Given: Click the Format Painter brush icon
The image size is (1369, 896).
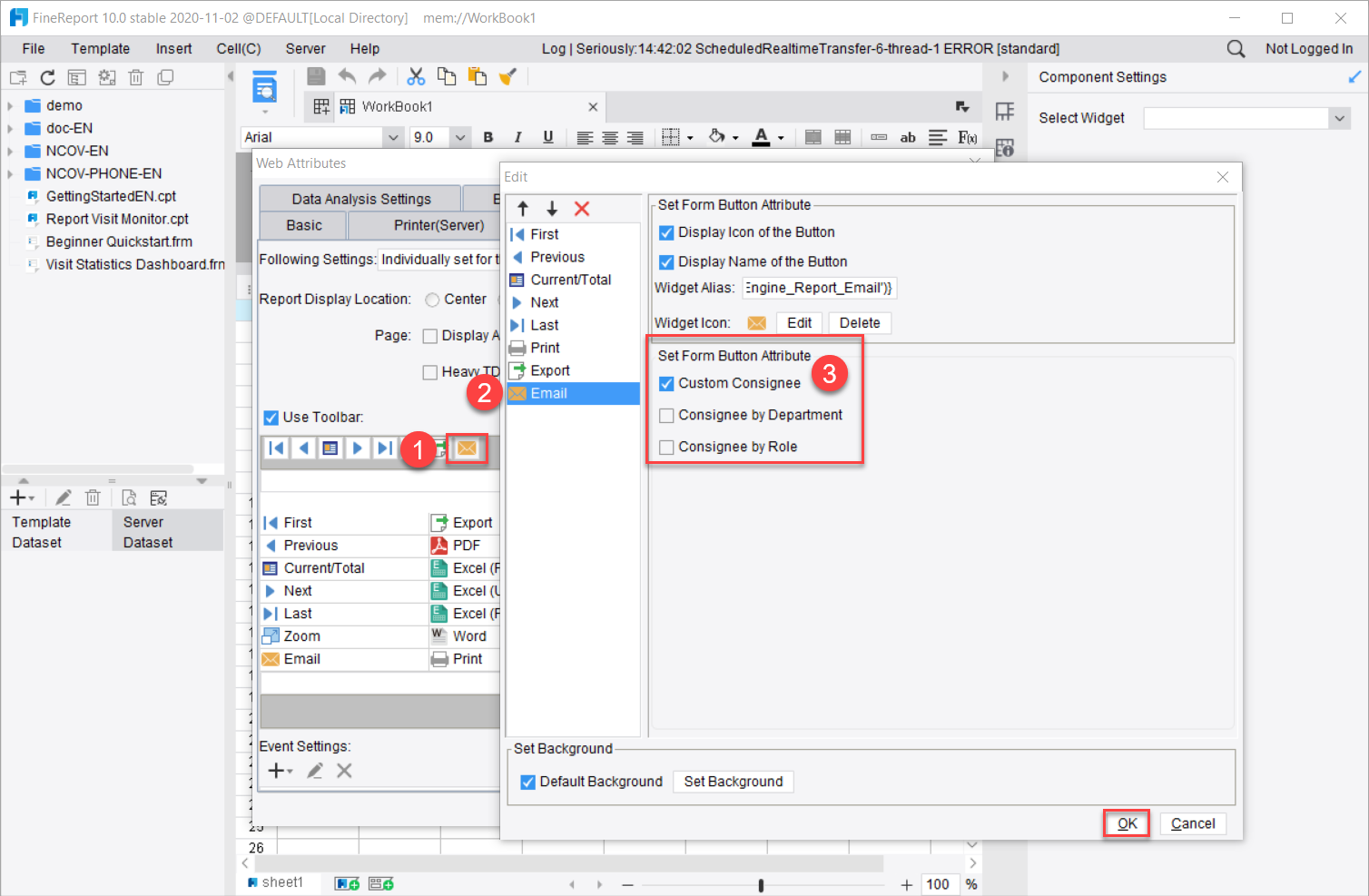Looking at the screenshot, I should click(507, 76).
